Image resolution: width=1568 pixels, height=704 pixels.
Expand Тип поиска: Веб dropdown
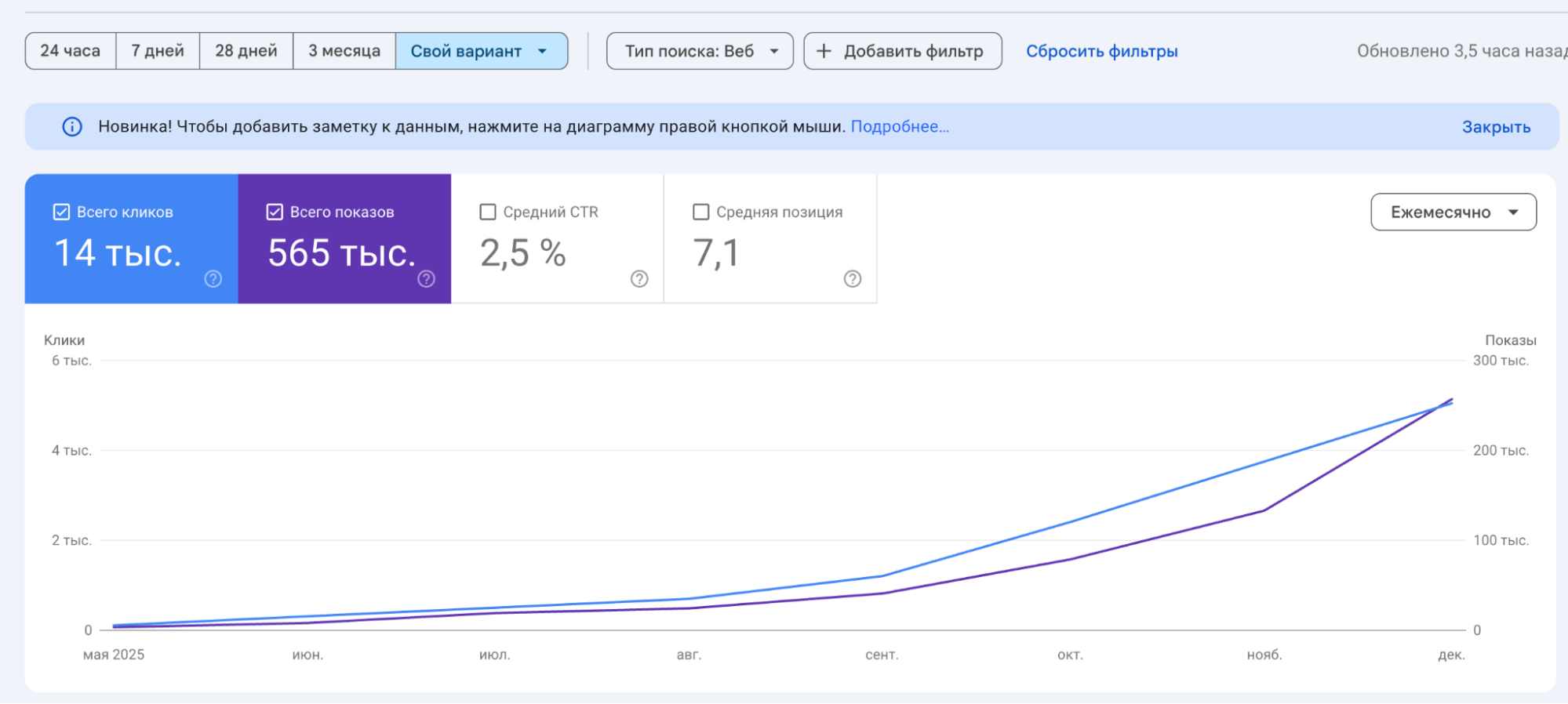(700, 52)
